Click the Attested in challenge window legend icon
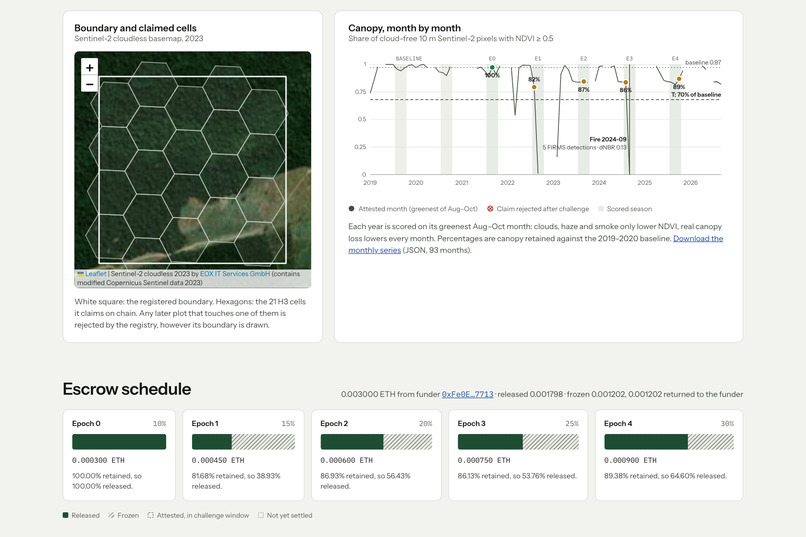The width and height of the screenshot is (806, 537). point(150,515)
